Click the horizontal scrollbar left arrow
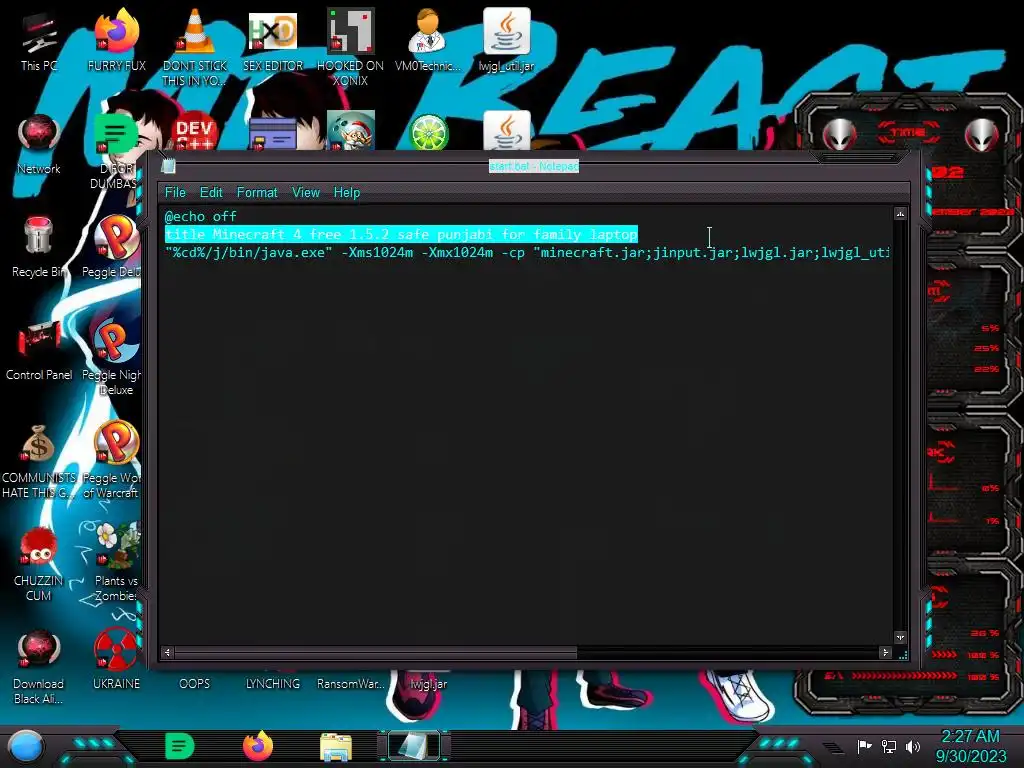Screen dimensions: 1024x768 click(167, 652)
